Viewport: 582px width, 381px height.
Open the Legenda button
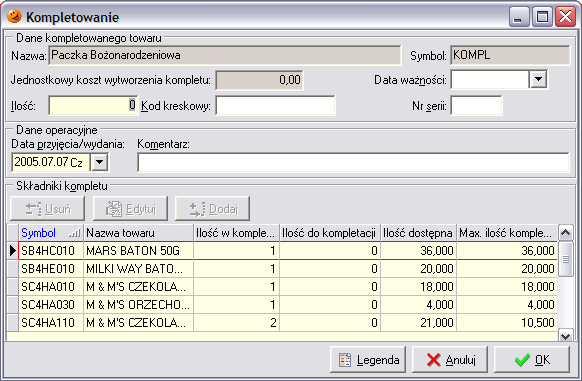(x=368, y=359)
